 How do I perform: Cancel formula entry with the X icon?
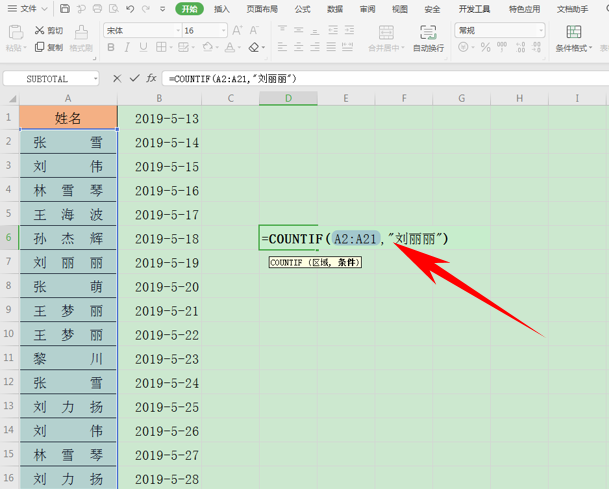click(x=117, y=78)
